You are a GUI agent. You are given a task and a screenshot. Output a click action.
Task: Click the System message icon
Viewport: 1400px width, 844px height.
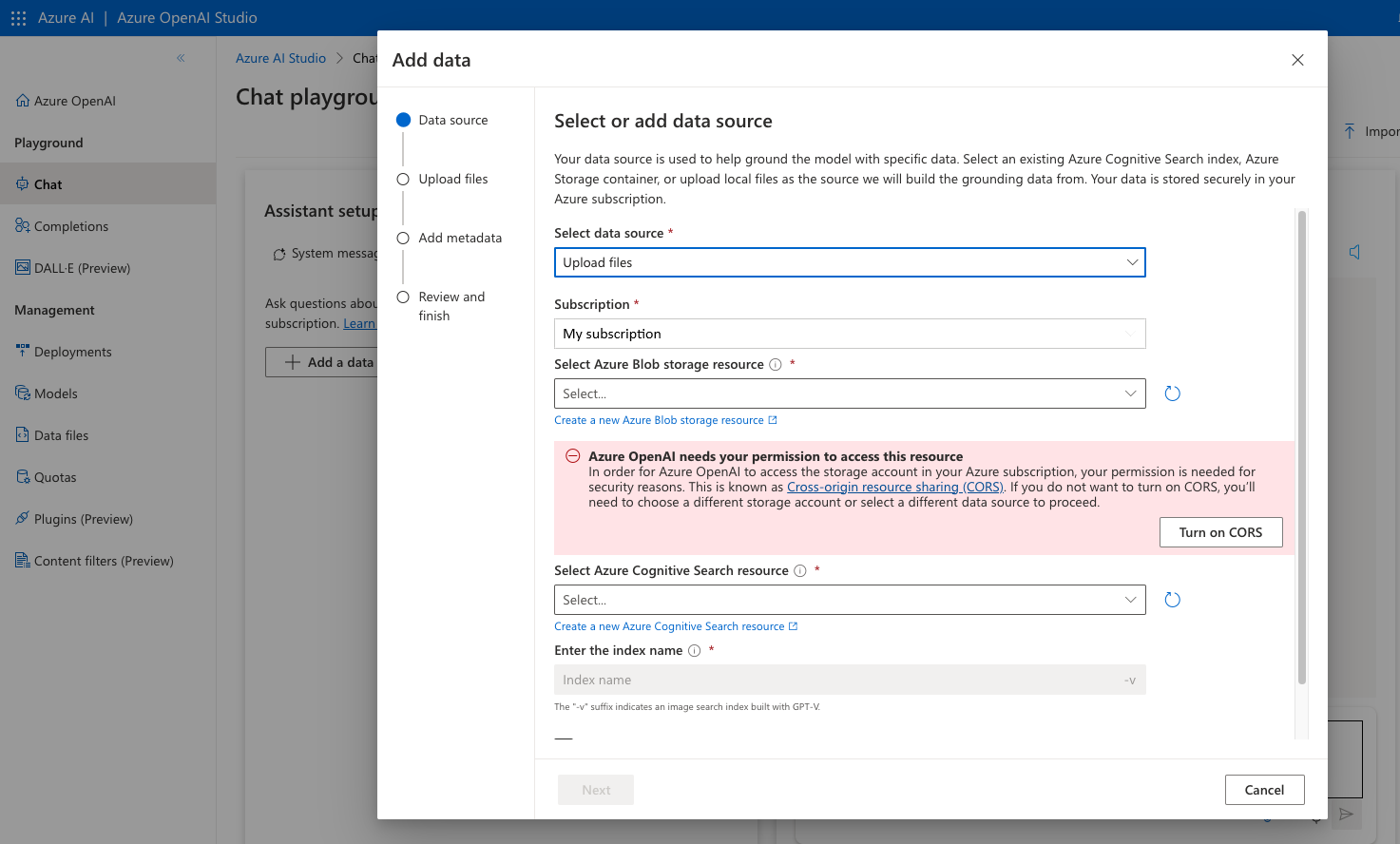279,254
